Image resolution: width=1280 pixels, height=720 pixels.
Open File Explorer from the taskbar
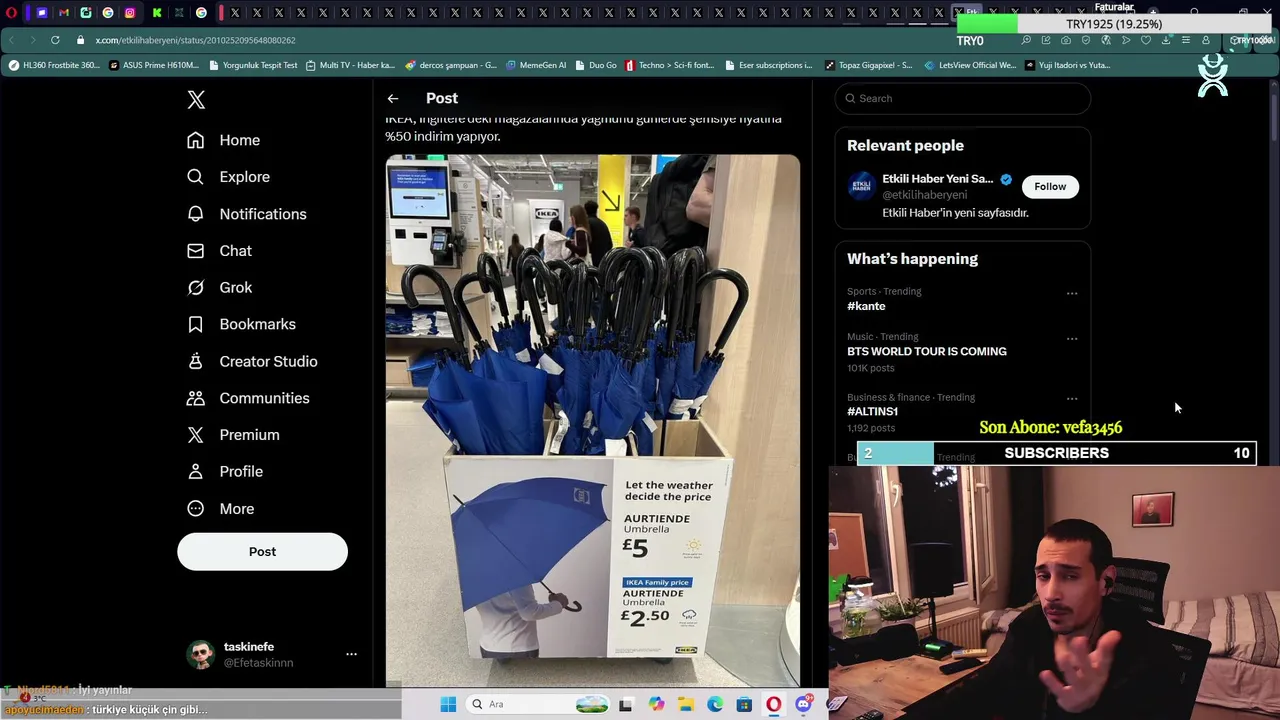[x=686, y=704]
